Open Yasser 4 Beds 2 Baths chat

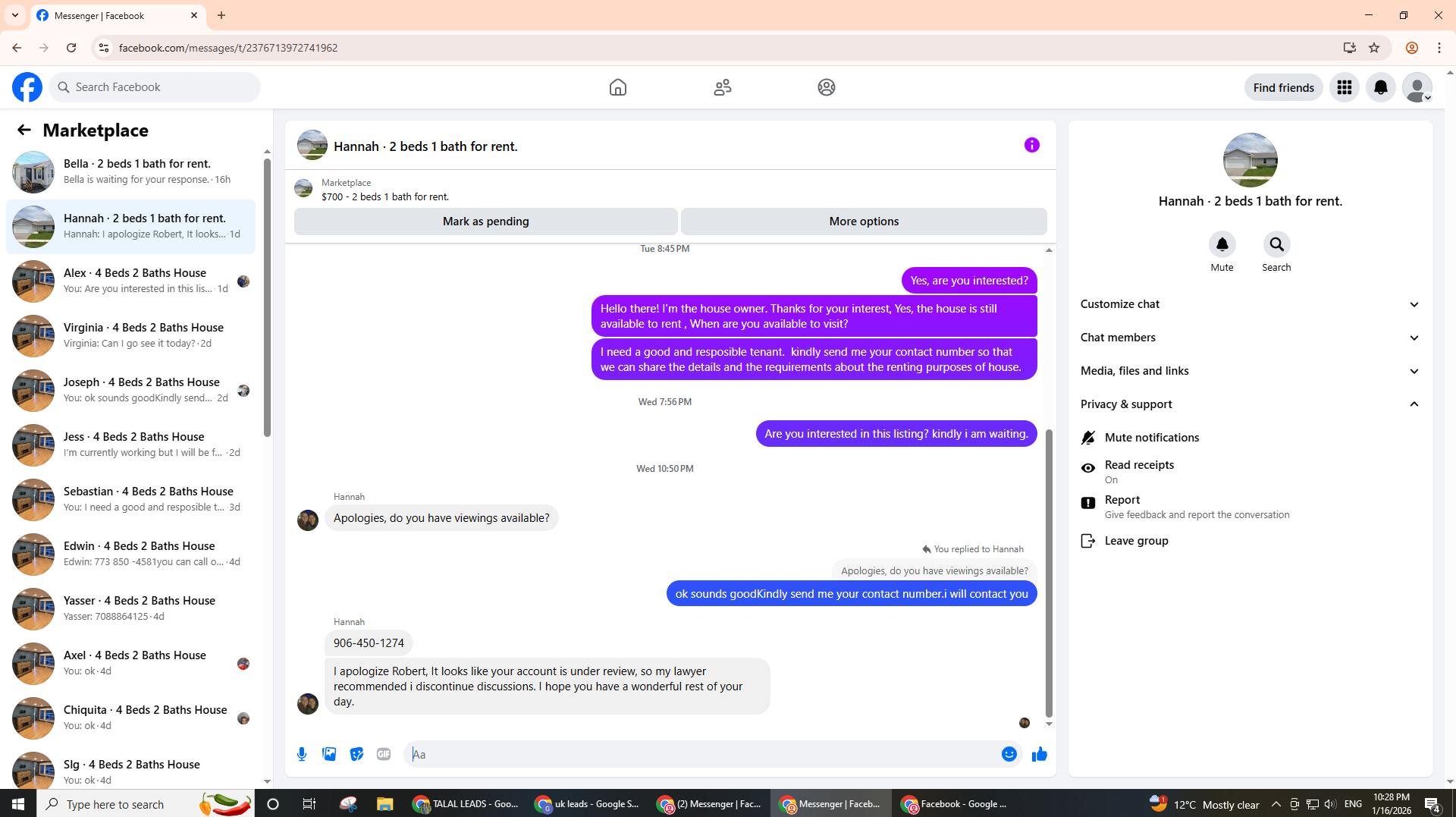pos(130,608)
